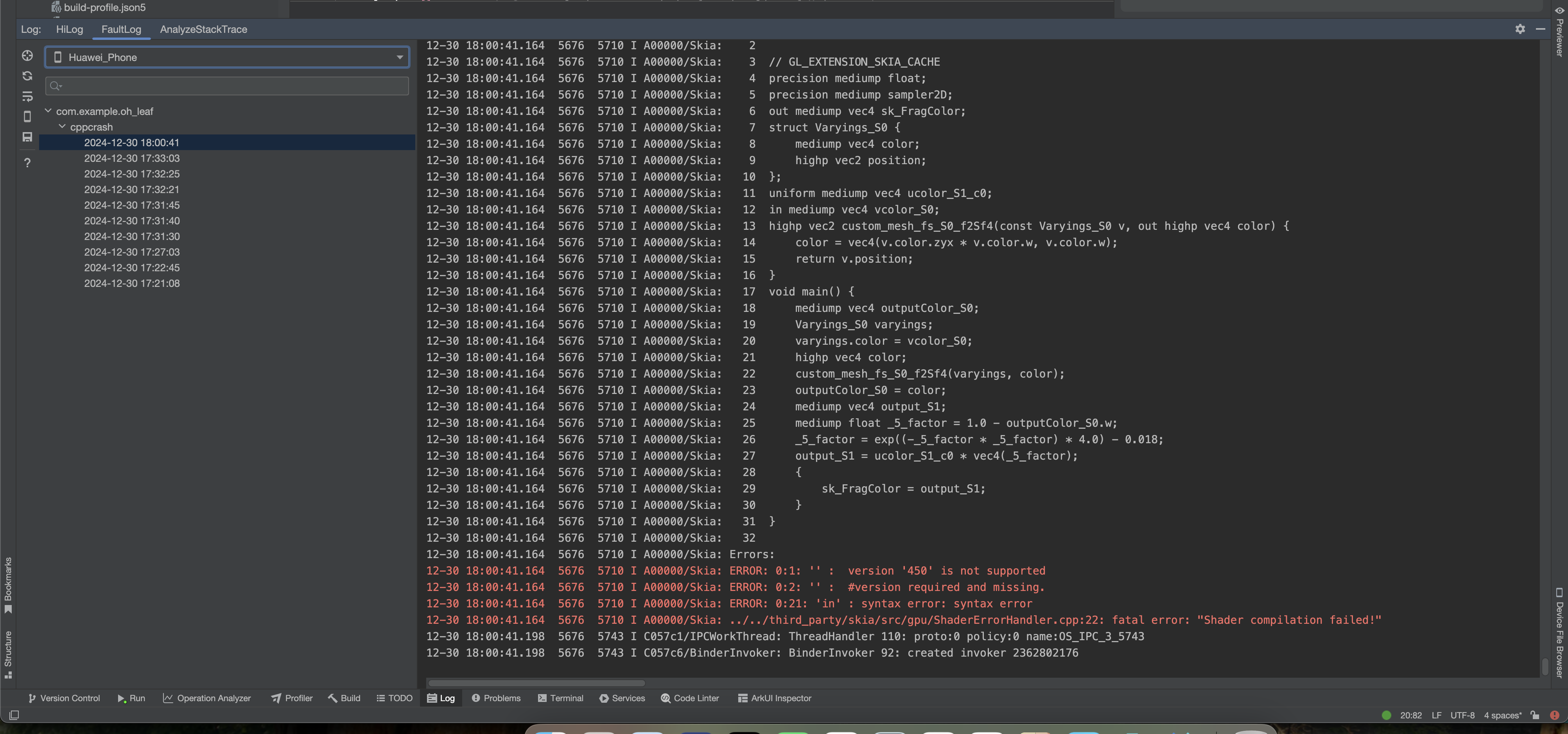Open the Previewer side panel
The width and height of the screenshot is (1568, 734).
point(1559,32)
